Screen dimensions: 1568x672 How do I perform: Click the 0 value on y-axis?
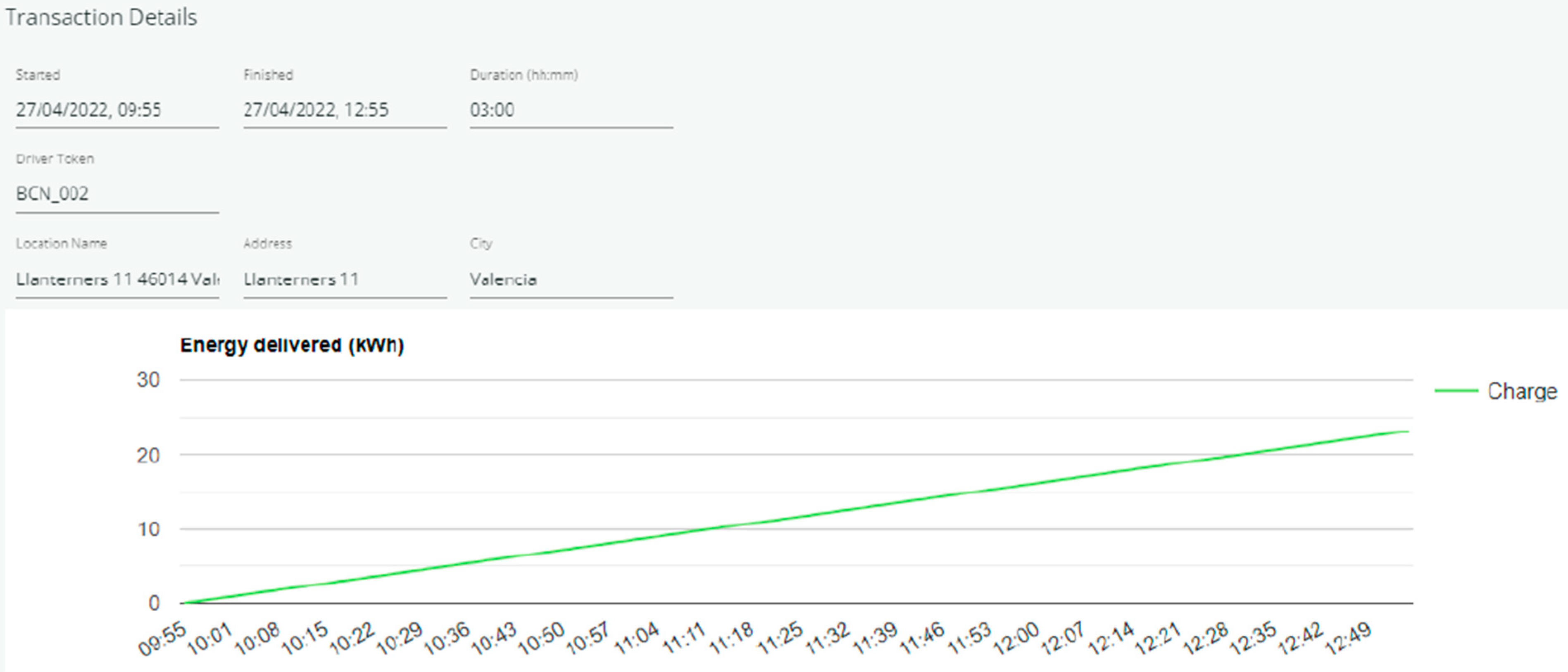point(153,603)
